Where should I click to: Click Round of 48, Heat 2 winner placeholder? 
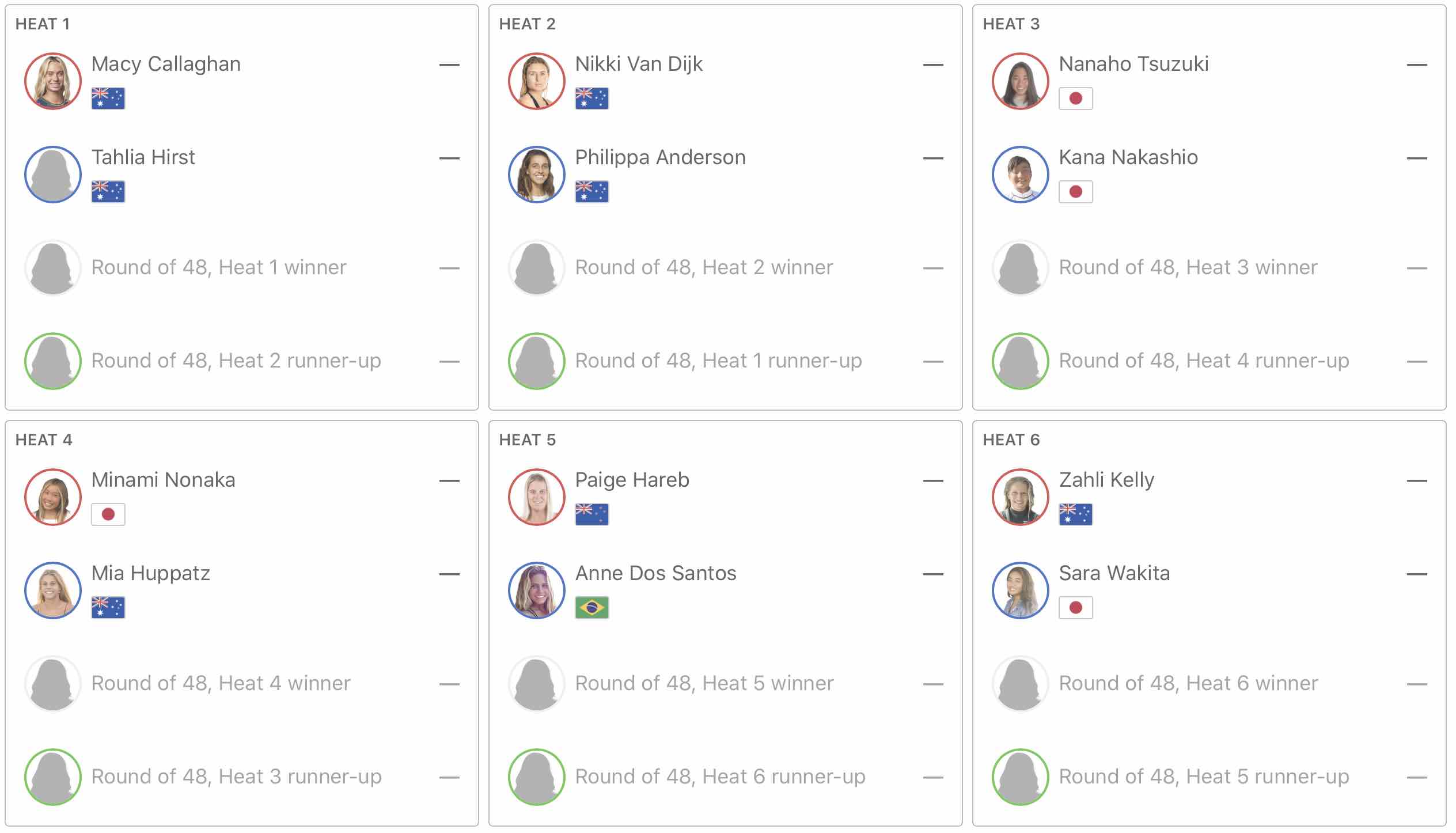coord(704,267)
